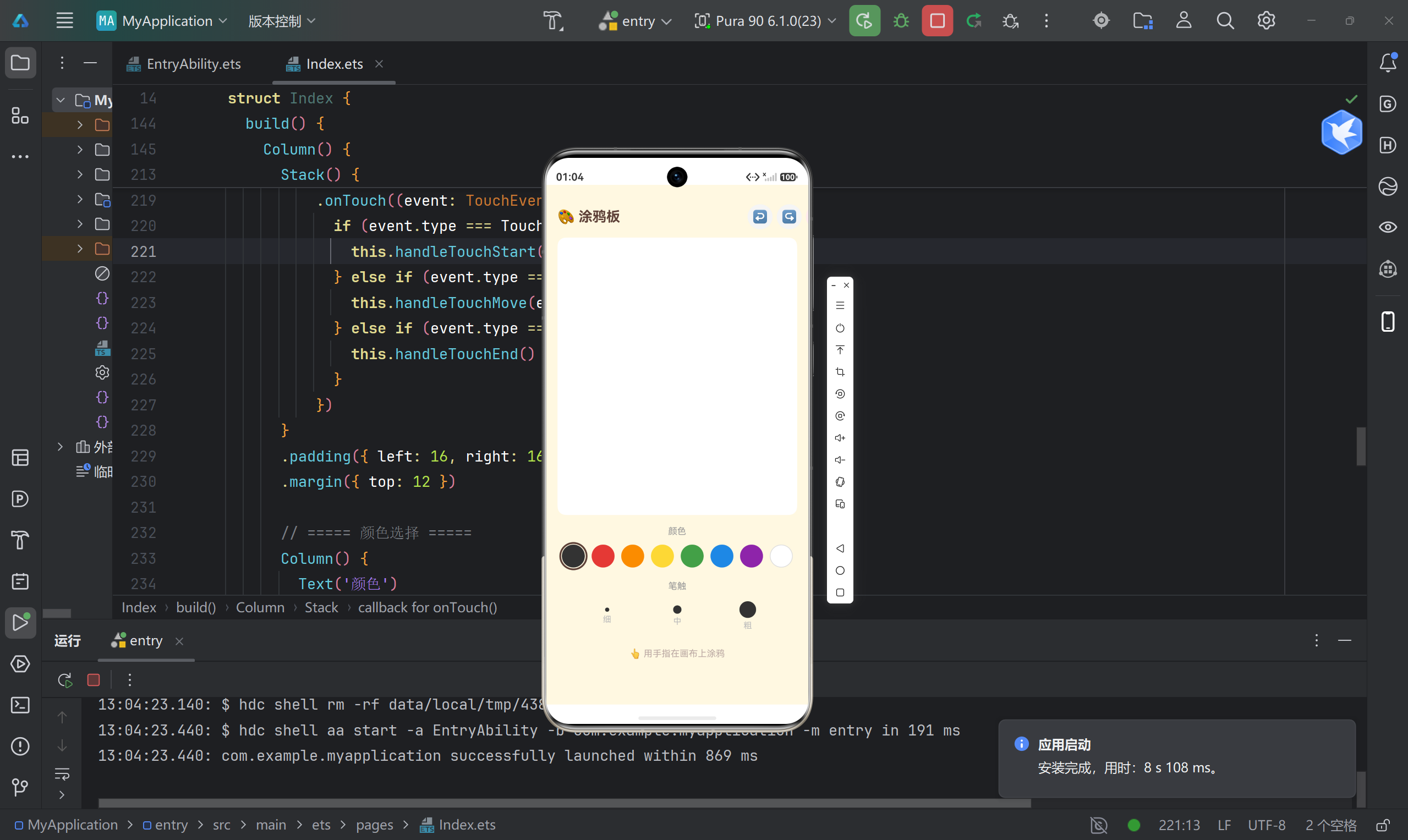The image size is (1408, 840).
Task: Open the Structure tool window icon
Action: point(20,116)
